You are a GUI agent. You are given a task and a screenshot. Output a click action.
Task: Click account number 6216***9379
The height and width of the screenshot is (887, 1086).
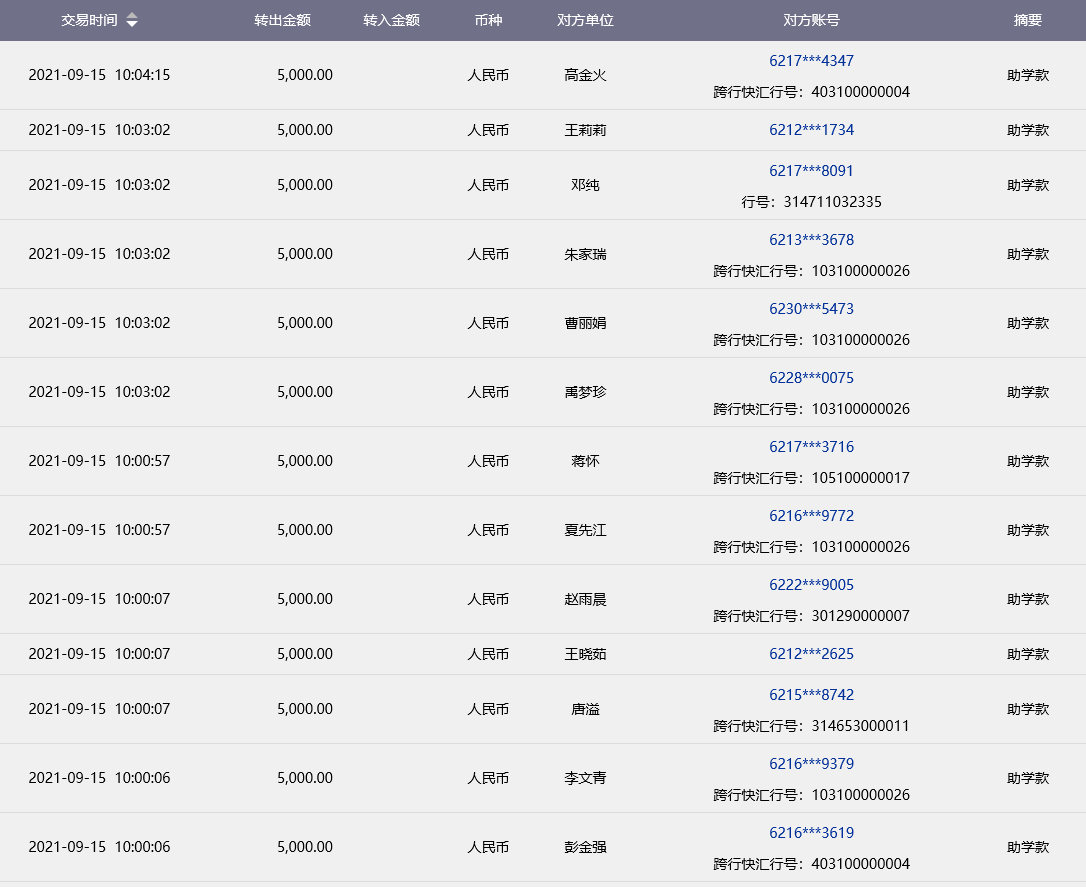[x=811, y=764]
